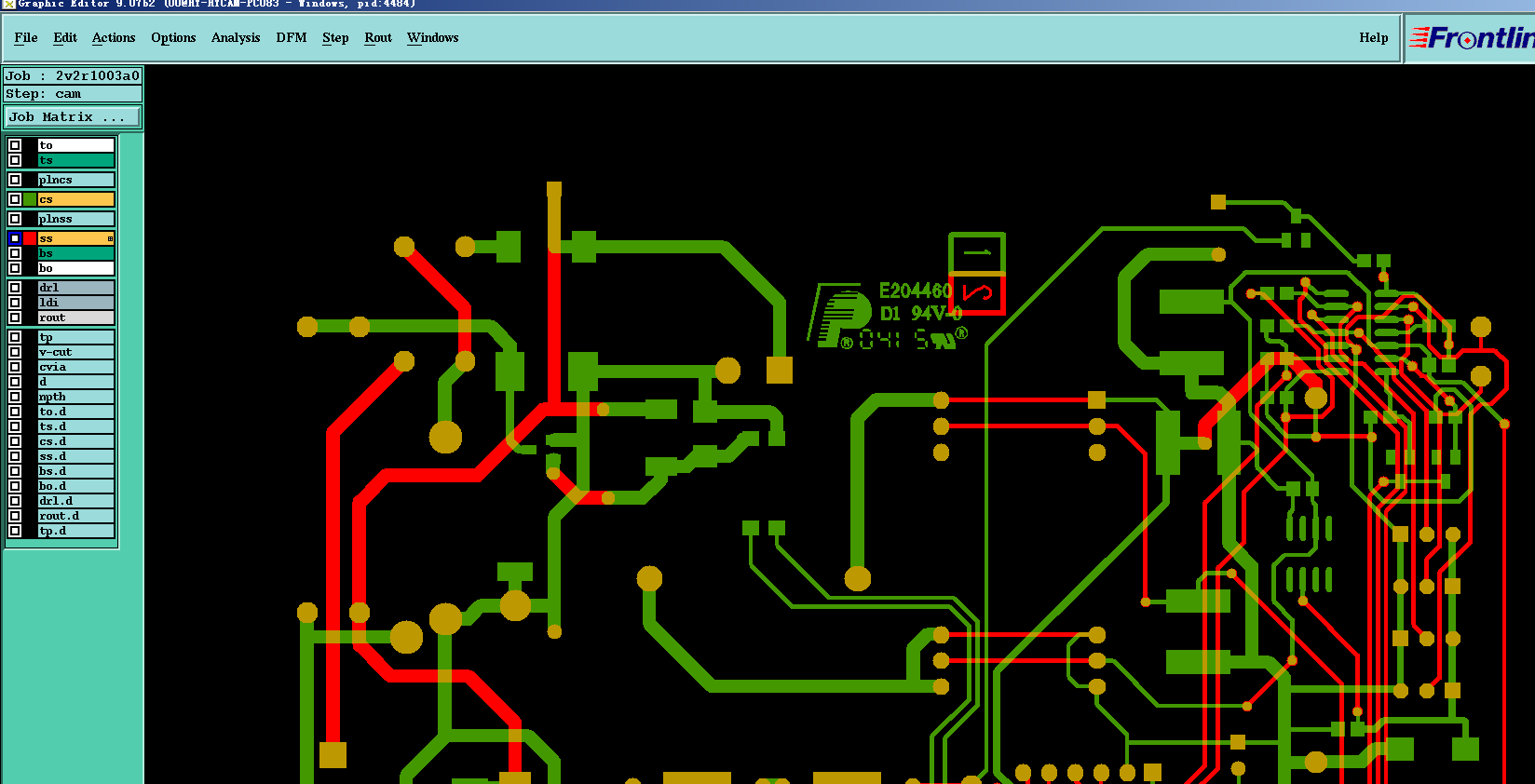Screen dimensions: 1535x784
Task: Toggle display checkbox for layer ldi
Action: coord(15,303)
